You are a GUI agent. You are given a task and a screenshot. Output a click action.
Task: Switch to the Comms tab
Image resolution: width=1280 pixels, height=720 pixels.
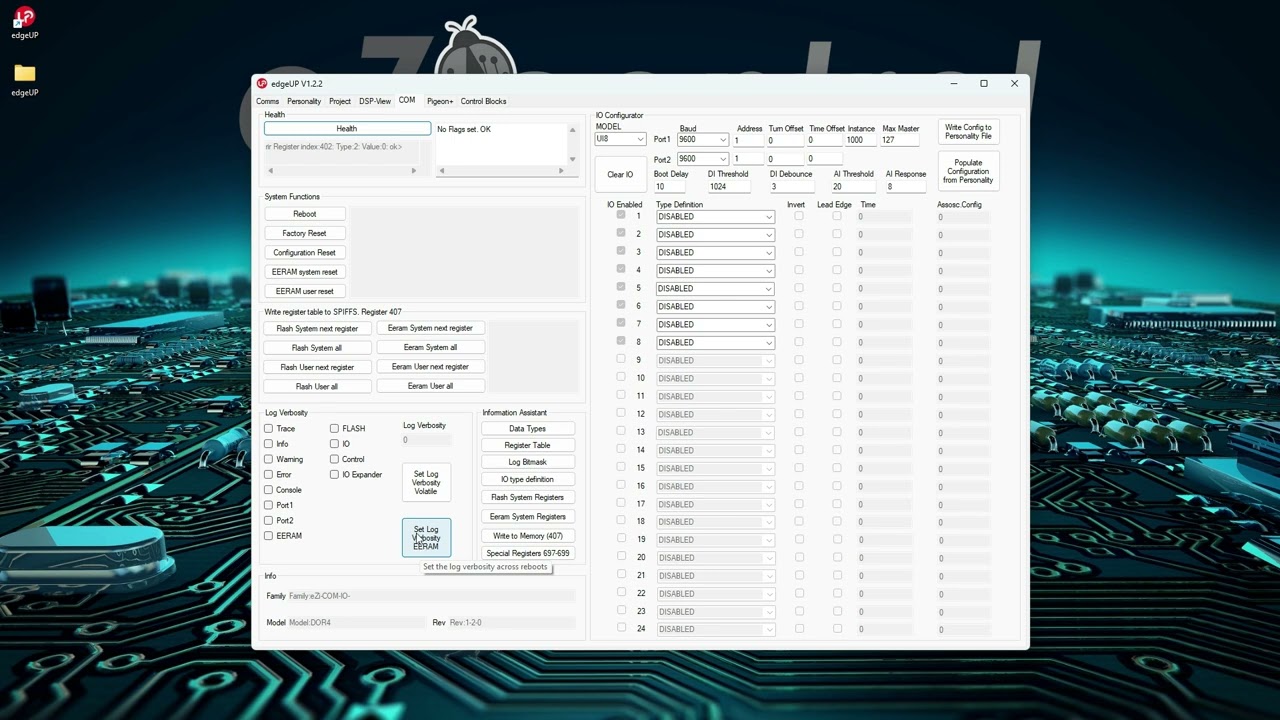point(268,101)
